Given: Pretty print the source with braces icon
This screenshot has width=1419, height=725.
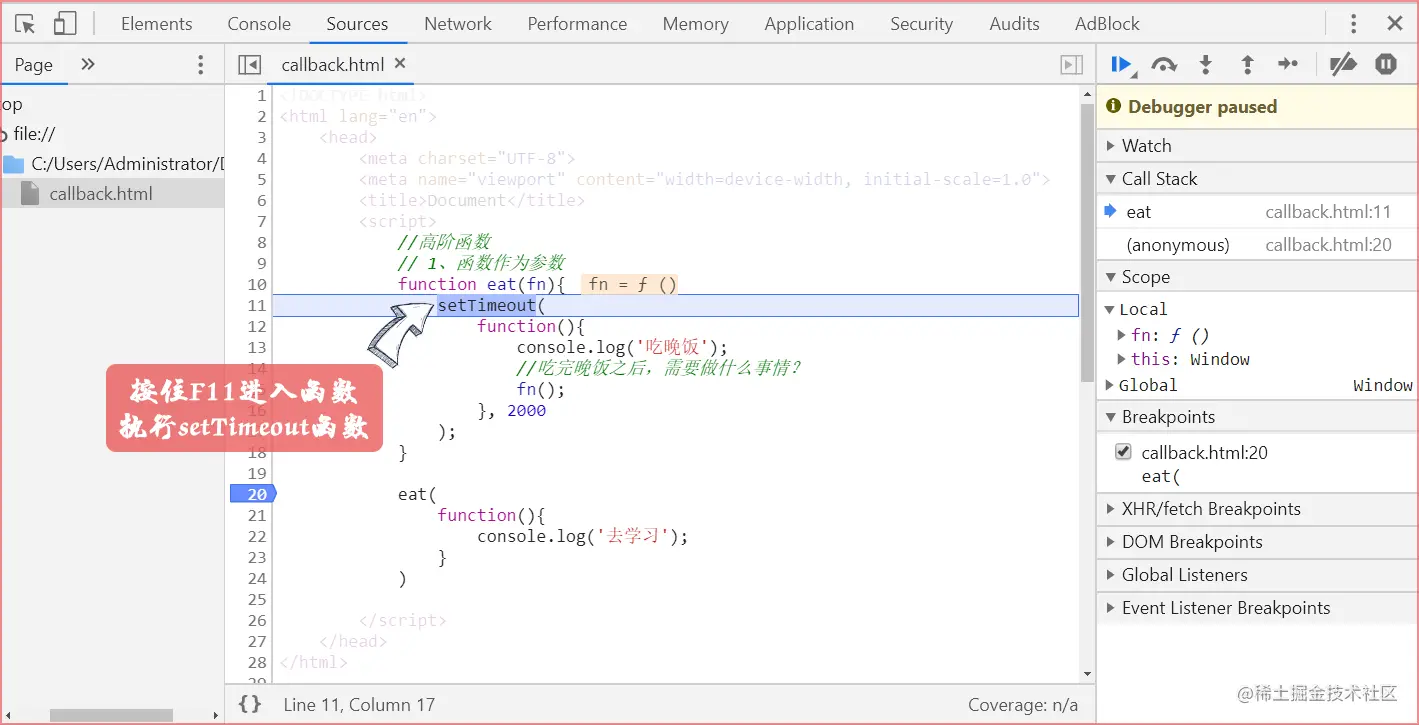Looking at the screenshot, I should (250, 704).
